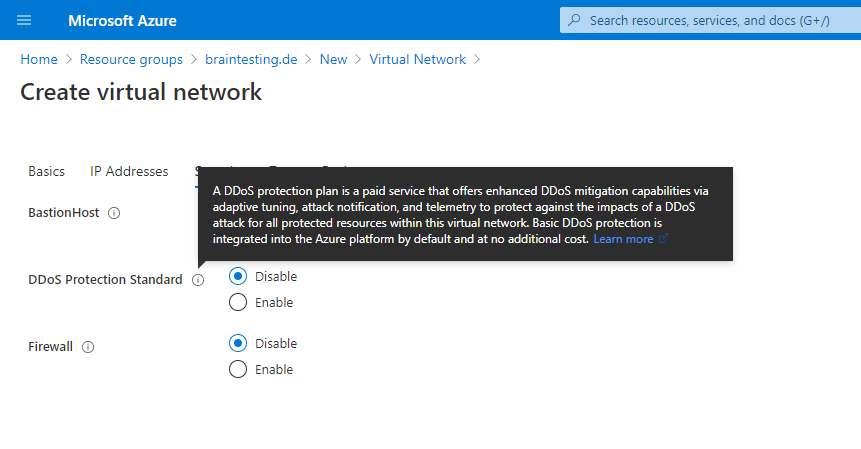Screen dimensions: 861x449
Task: Select Disable for Firewall
Action: pyautogui.click(x=238, y=343)
